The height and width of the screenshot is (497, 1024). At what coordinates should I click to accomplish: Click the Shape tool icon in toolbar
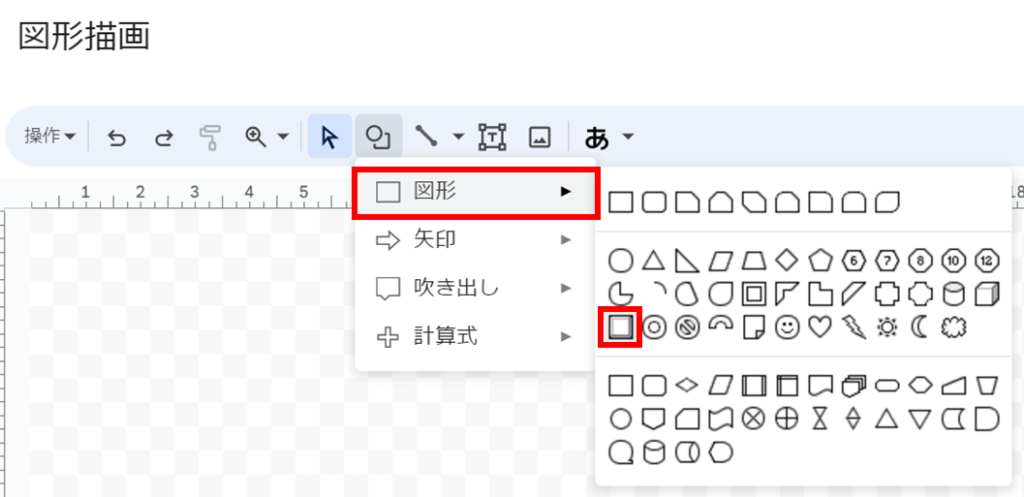coord(377,137)
